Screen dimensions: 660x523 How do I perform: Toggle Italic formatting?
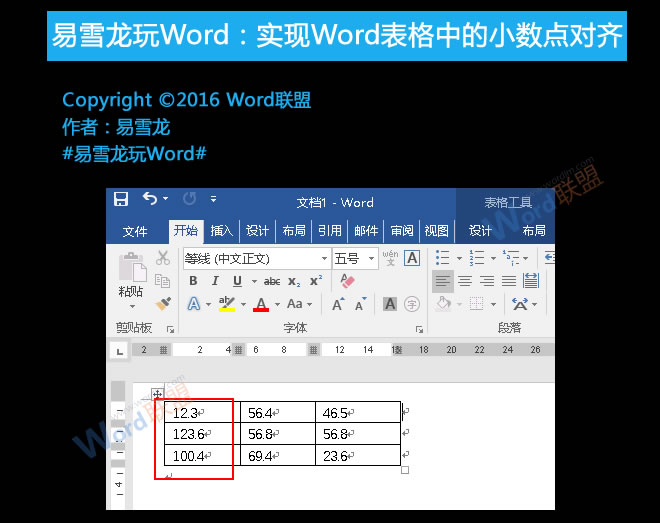(x=213, y=282)
